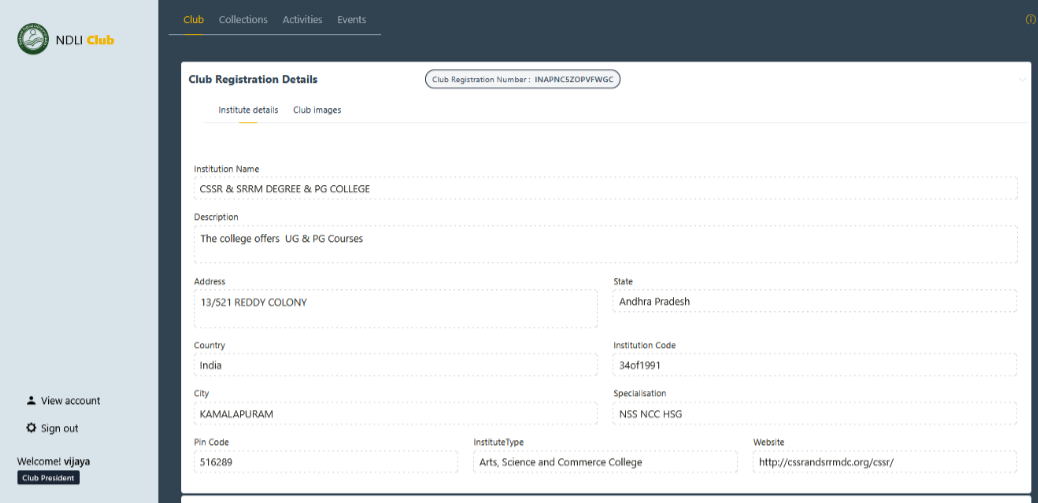Switch to the Collections tab

(x=243, y=20)
